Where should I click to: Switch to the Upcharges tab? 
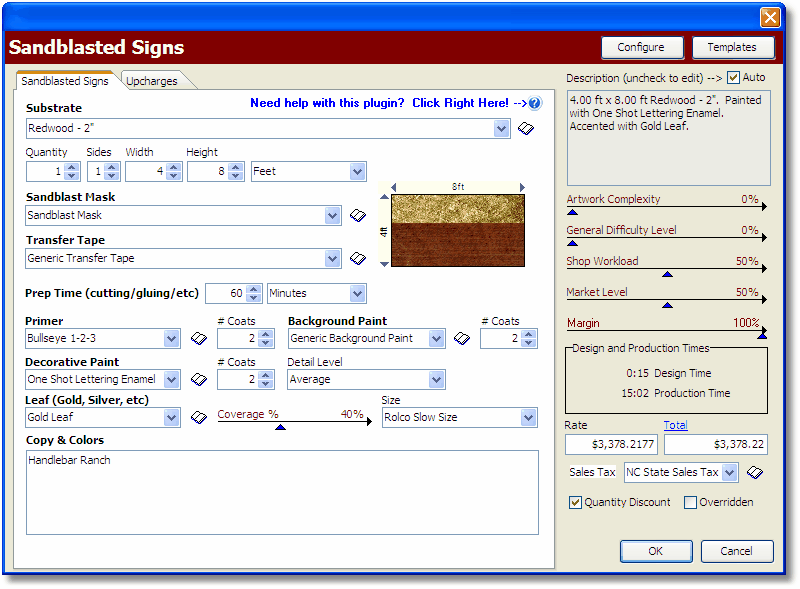(151, 81)
